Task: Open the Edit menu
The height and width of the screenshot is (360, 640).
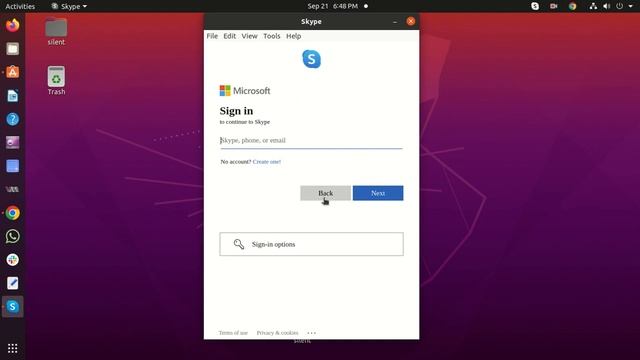Action: (x=229, y=36)
